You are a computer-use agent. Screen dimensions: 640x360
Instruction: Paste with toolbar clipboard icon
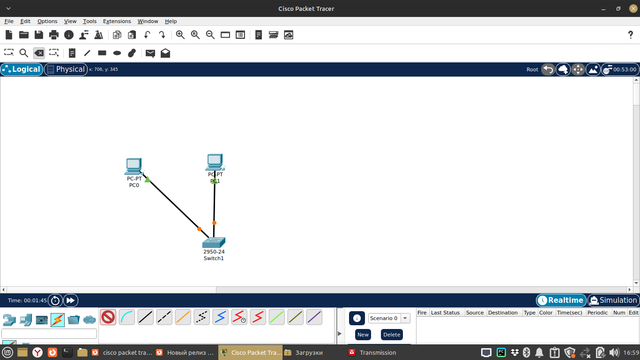coord(132,35)
